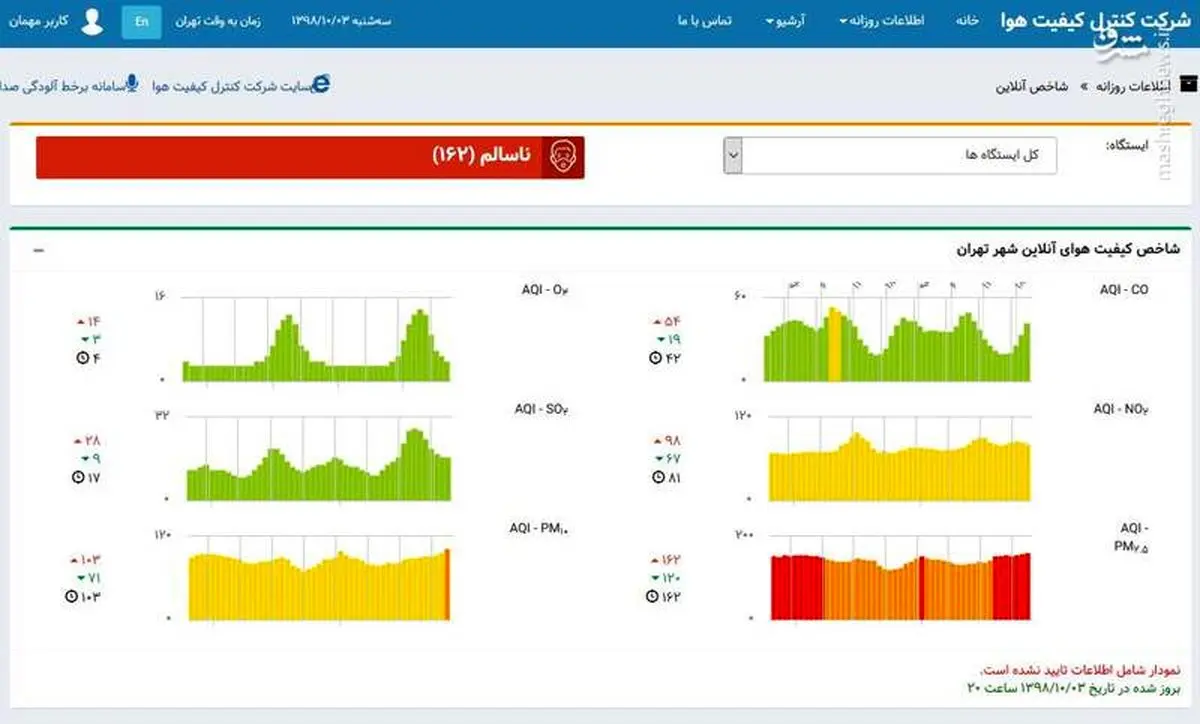Image resolution: width=1200 pixels, height=724 pixels.
Task: Select خانه from the navigation menu
Action: click(x=965, y=20)
